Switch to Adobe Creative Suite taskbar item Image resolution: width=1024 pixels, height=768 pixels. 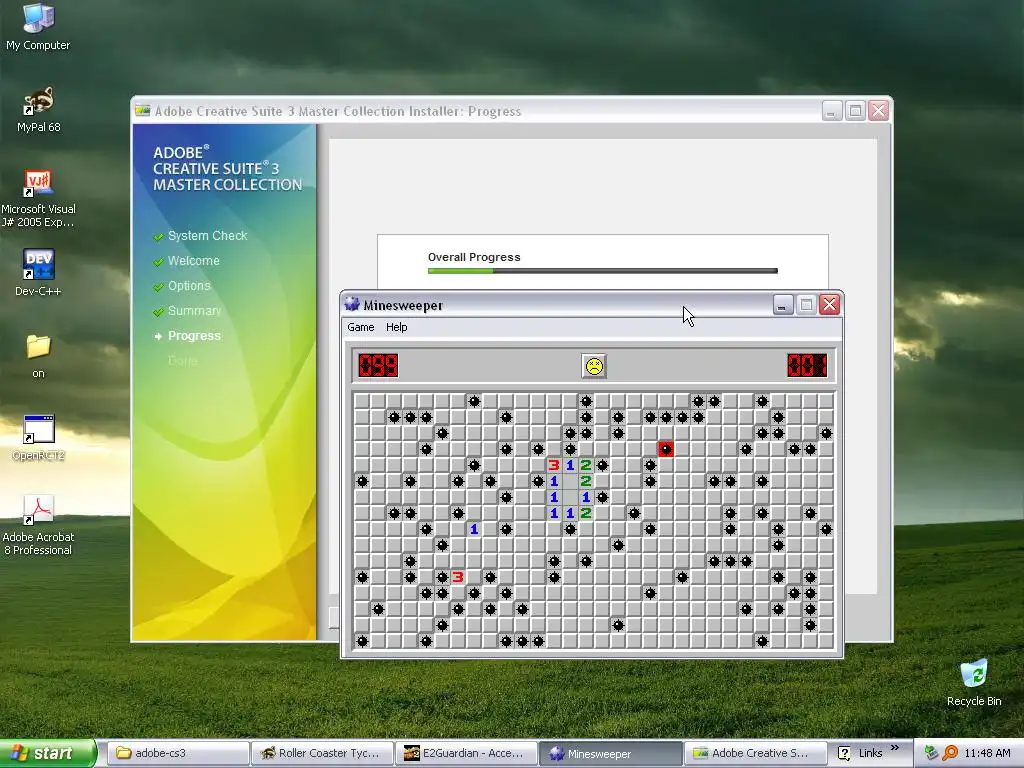pos(754,753)
